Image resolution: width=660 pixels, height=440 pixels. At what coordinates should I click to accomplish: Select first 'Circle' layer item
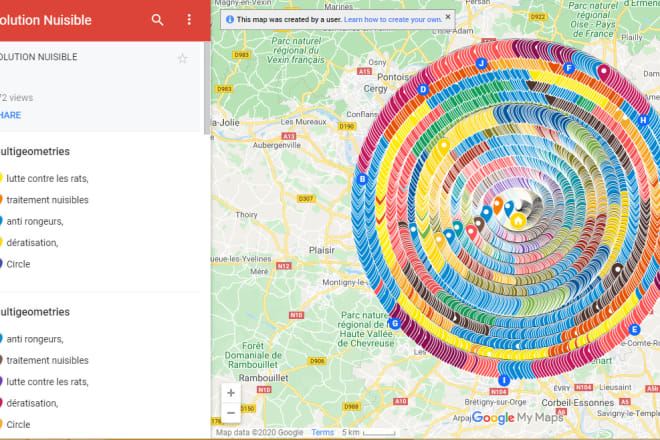tap(18, 264)
